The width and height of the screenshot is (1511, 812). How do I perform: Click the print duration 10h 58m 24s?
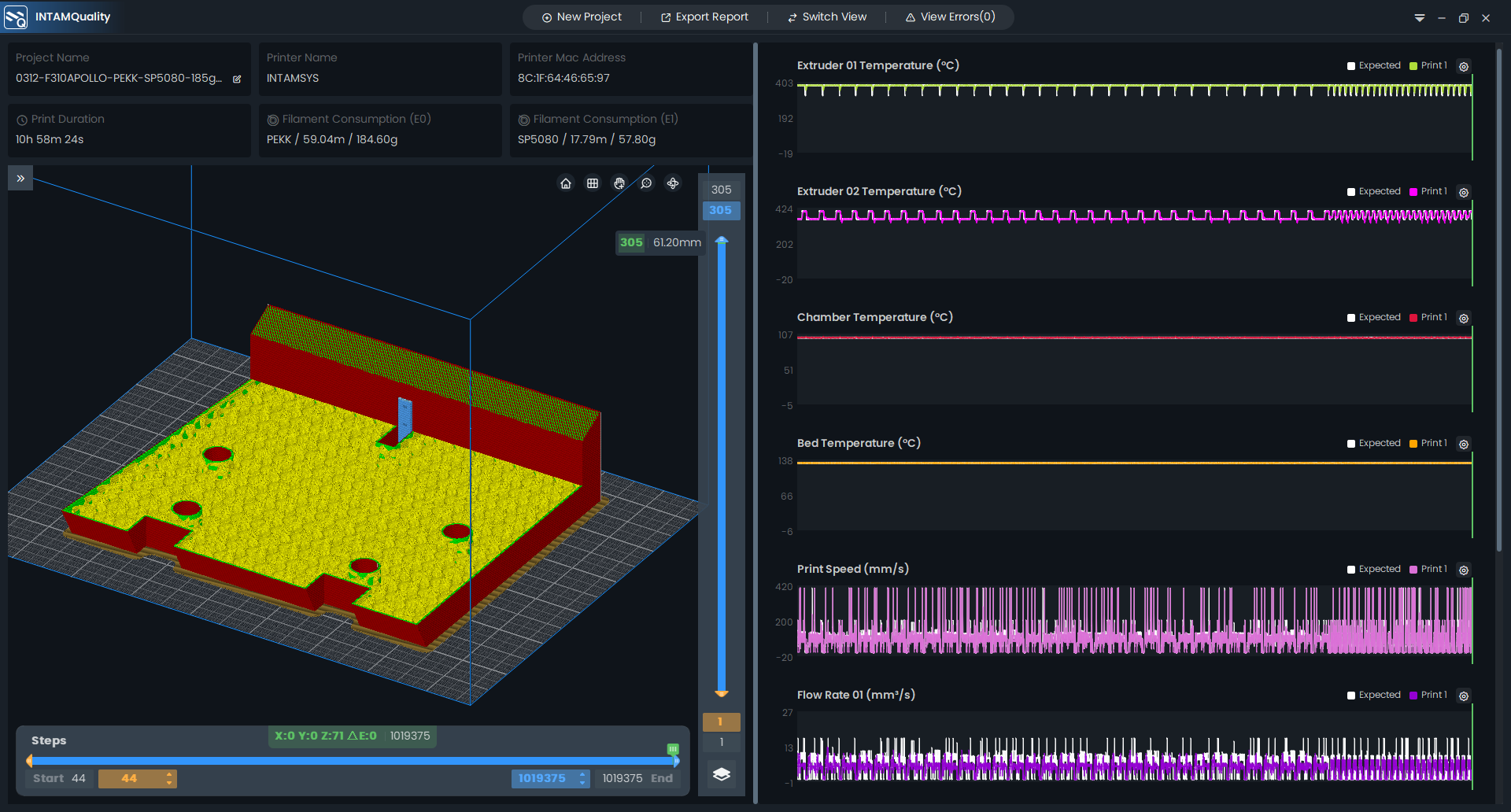pyautogui.click(x=50, y=139)
